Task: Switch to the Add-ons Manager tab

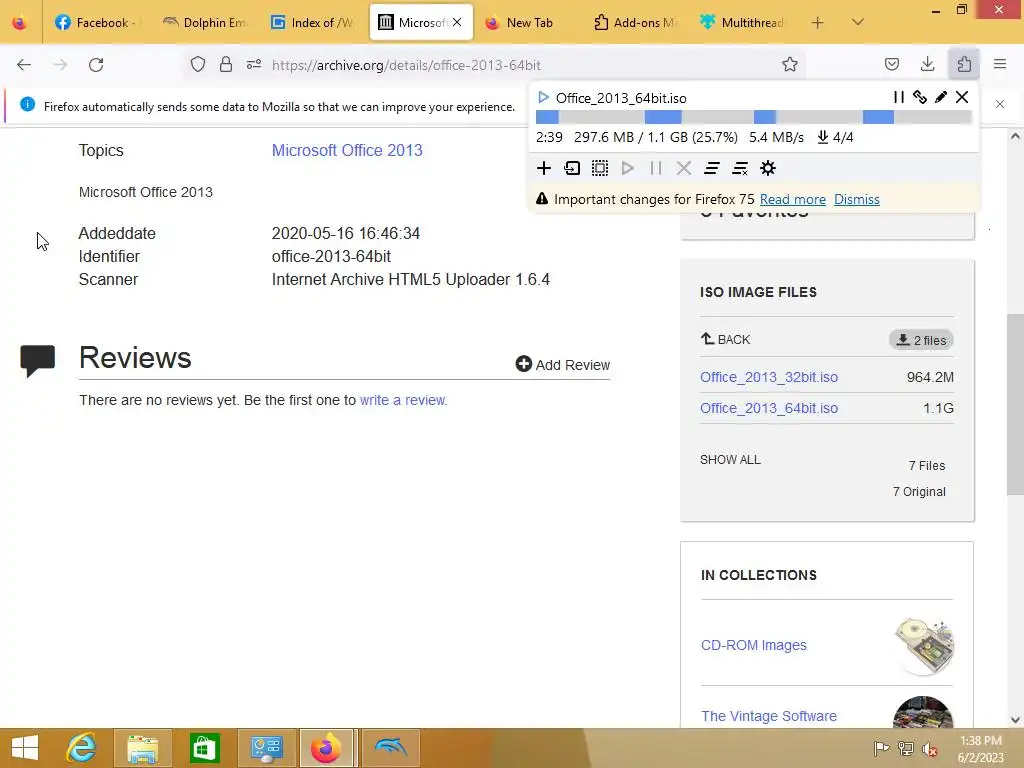Action: tap(636, 22)
